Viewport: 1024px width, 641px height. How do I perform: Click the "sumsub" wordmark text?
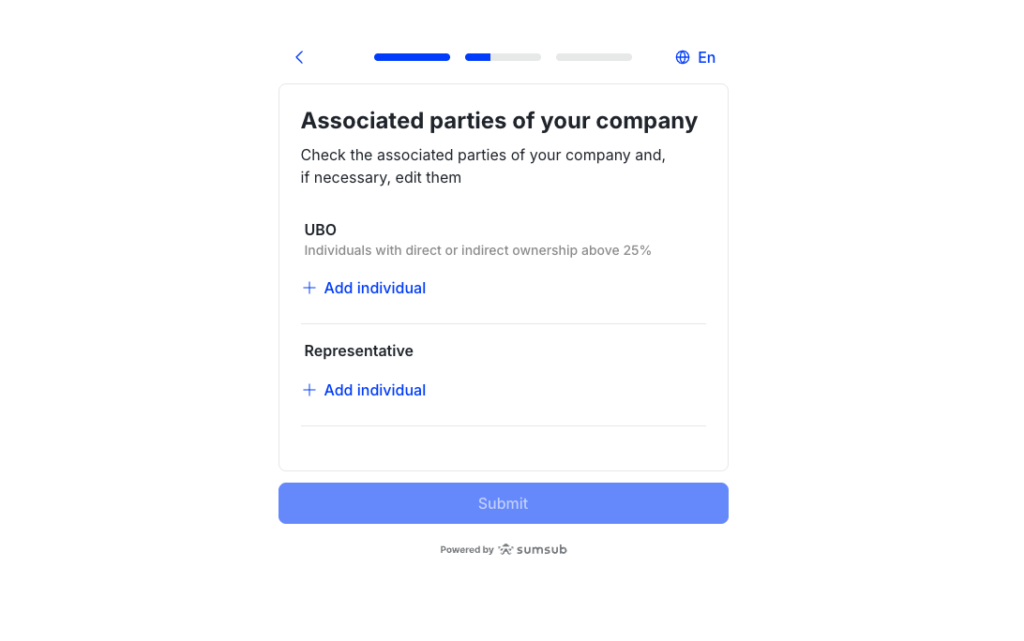click(542, 549)
